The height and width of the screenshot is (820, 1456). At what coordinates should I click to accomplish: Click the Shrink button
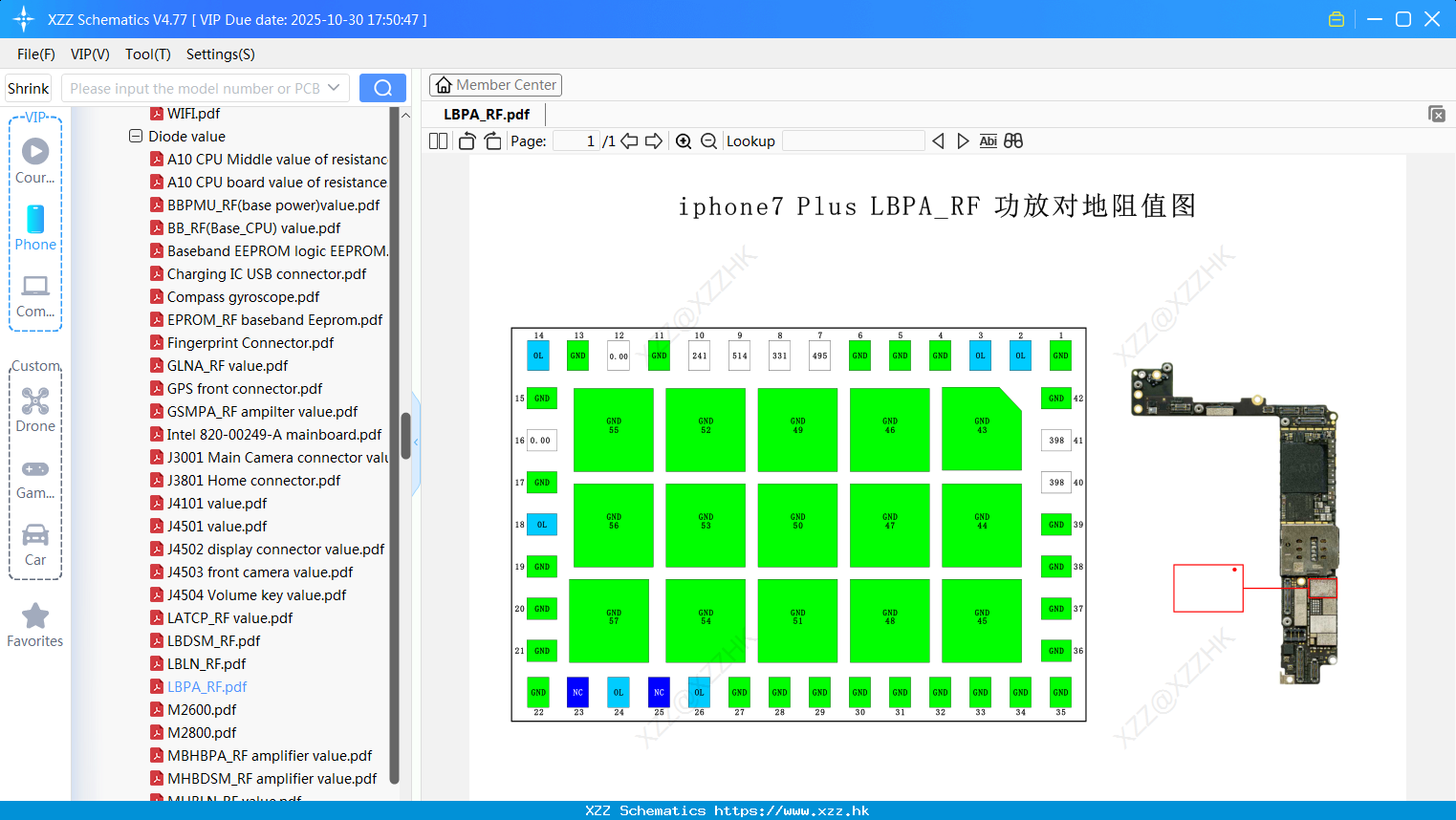tap(29, 88)
